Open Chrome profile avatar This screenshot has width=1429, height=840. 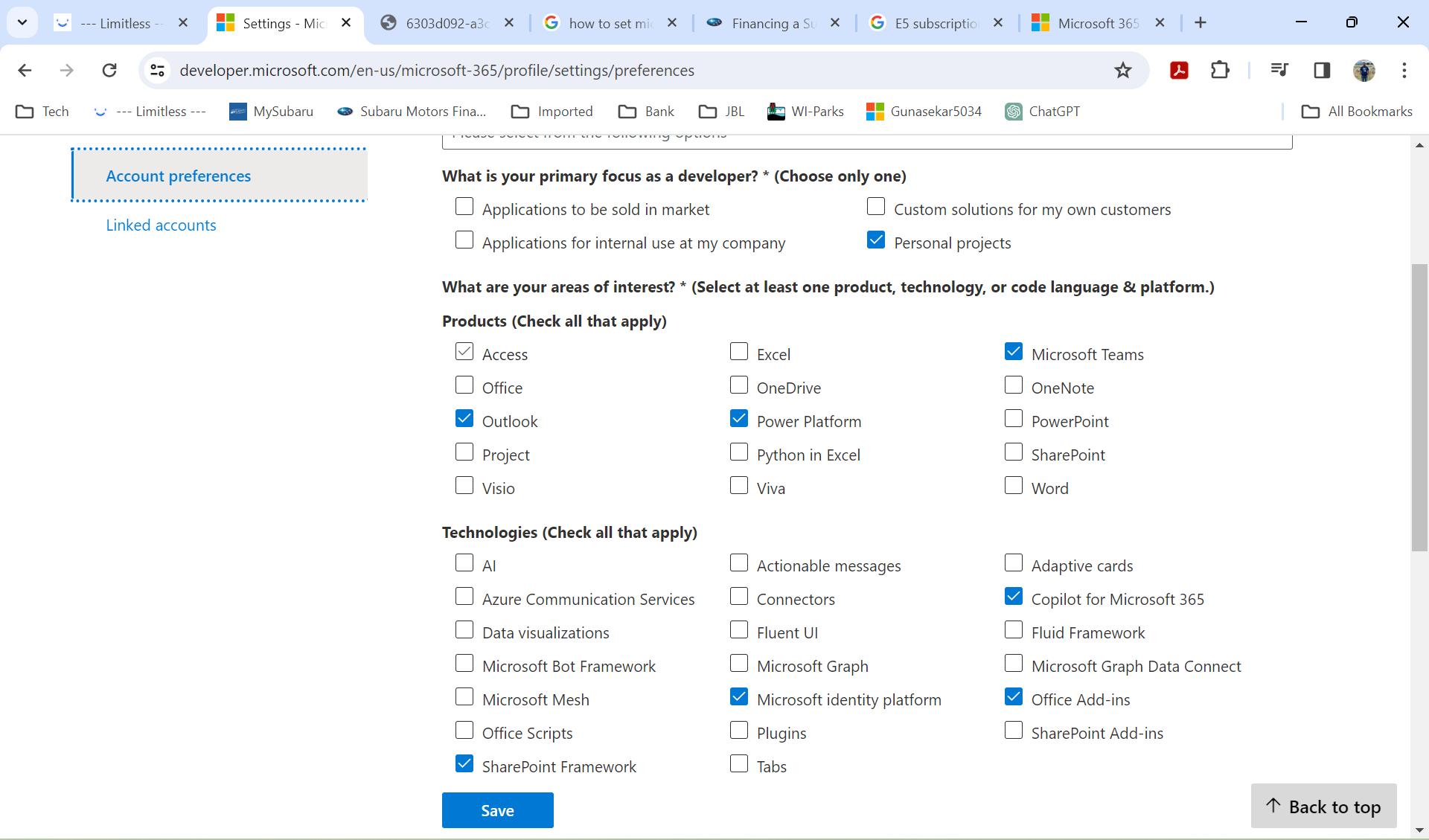(x=1364, y=70)
